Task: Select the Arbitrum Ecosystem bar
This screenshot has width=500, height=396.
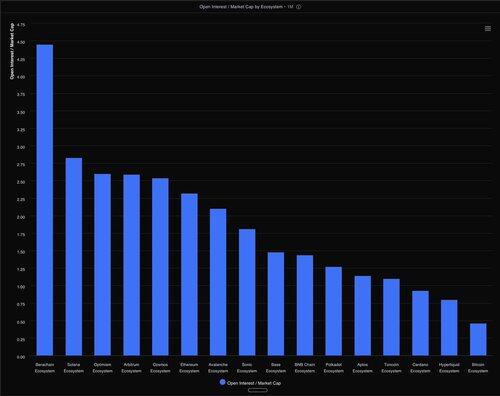Action: tap(131, 265)
